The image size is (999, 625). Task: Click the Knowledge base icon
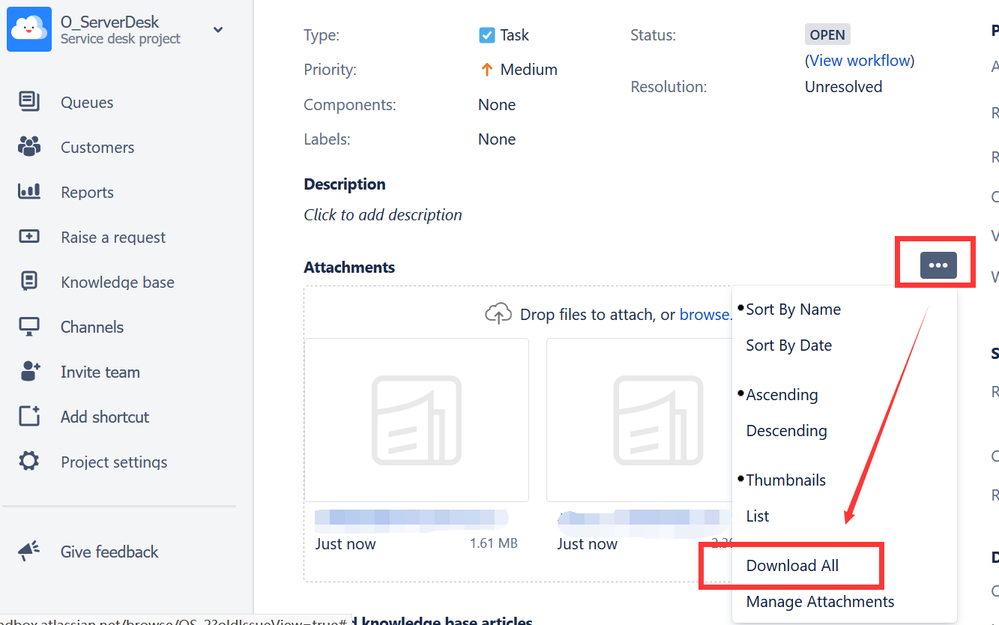pyautogui.click(x=29, y=281)
